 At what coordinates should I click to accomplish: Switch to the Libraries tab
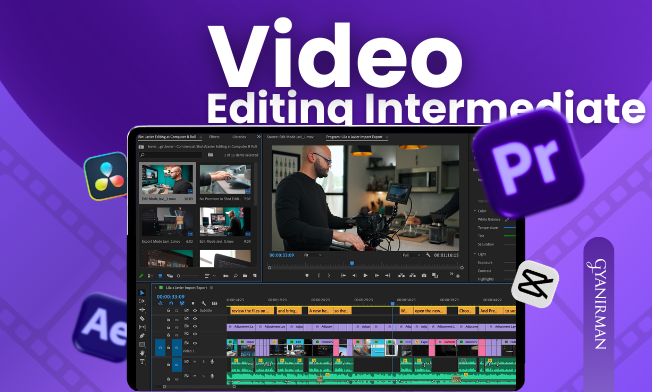coord(239,136)
